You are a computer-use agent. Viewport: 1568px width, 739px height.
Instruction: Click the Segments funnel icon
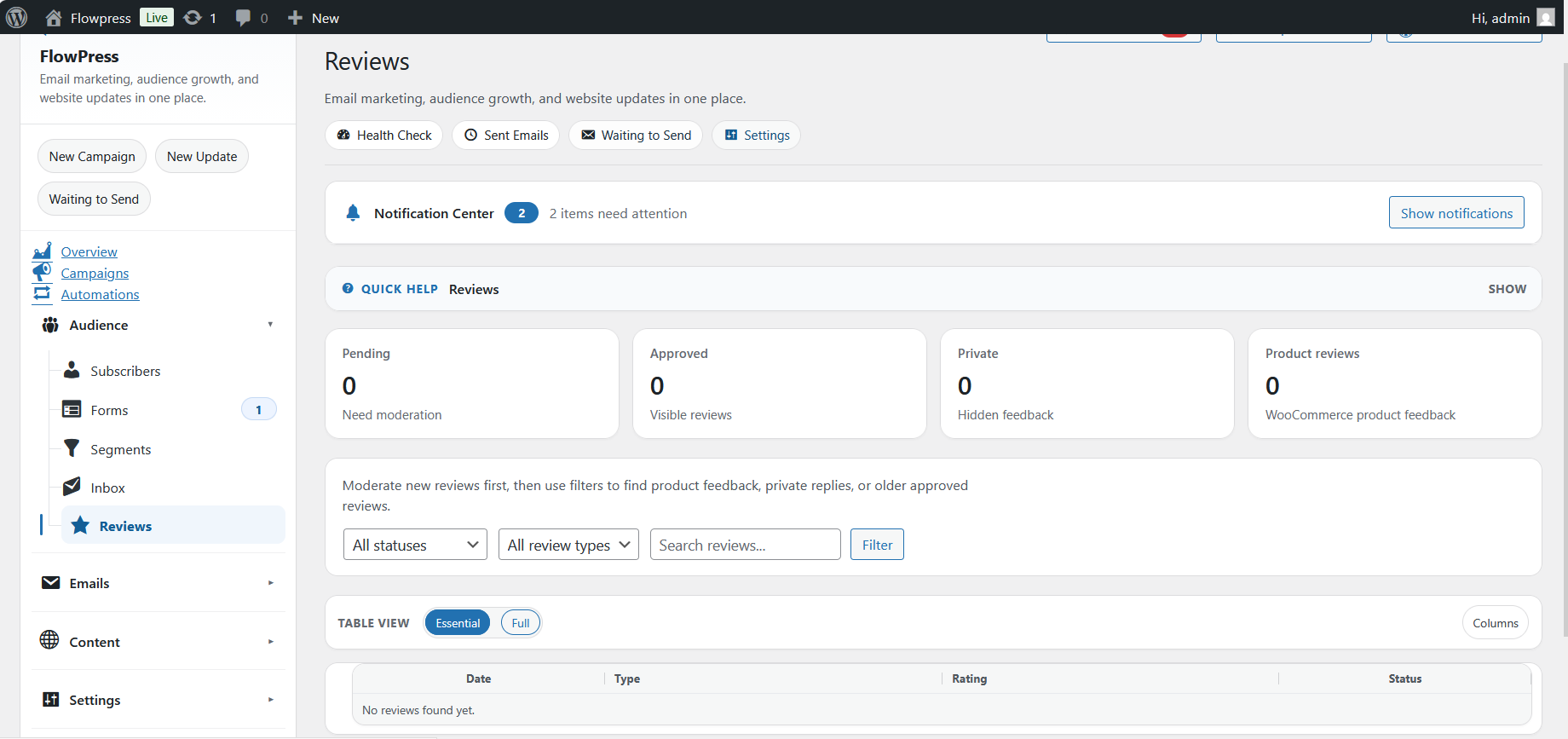pyautogui.click(x=72, y=449)
